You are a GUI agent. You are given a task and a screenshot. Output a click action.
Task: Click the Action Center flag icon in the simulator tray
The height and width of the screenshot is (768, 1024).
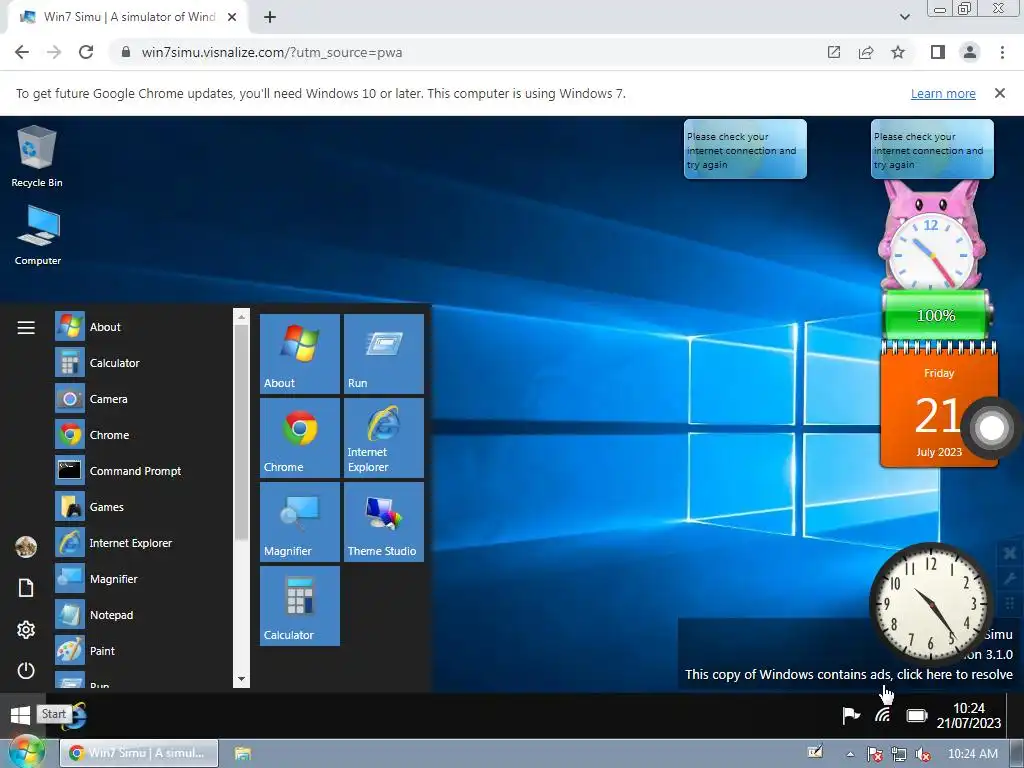coord(850,716)
